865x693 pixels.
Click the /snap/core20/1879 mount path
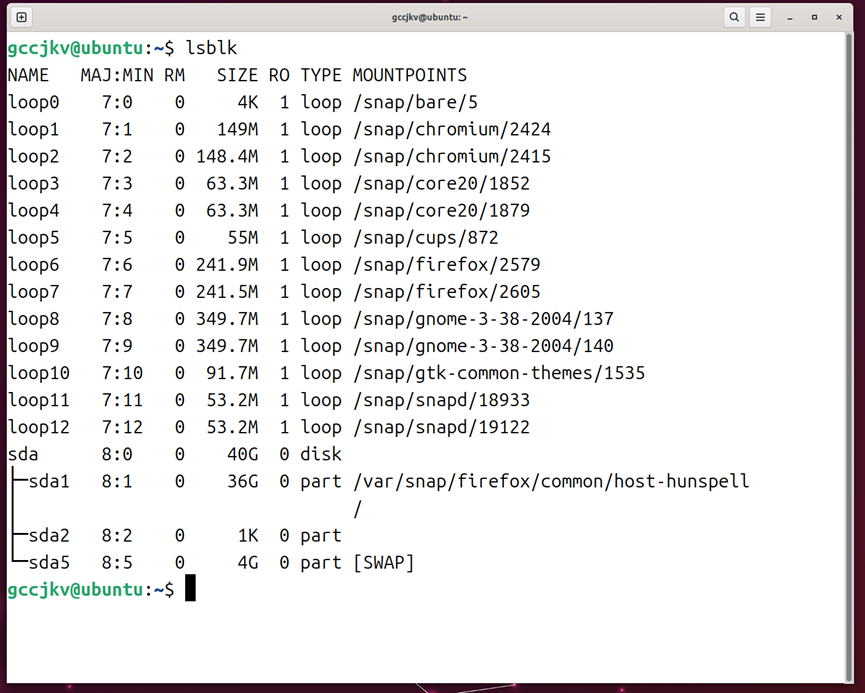tap(441, 210)
